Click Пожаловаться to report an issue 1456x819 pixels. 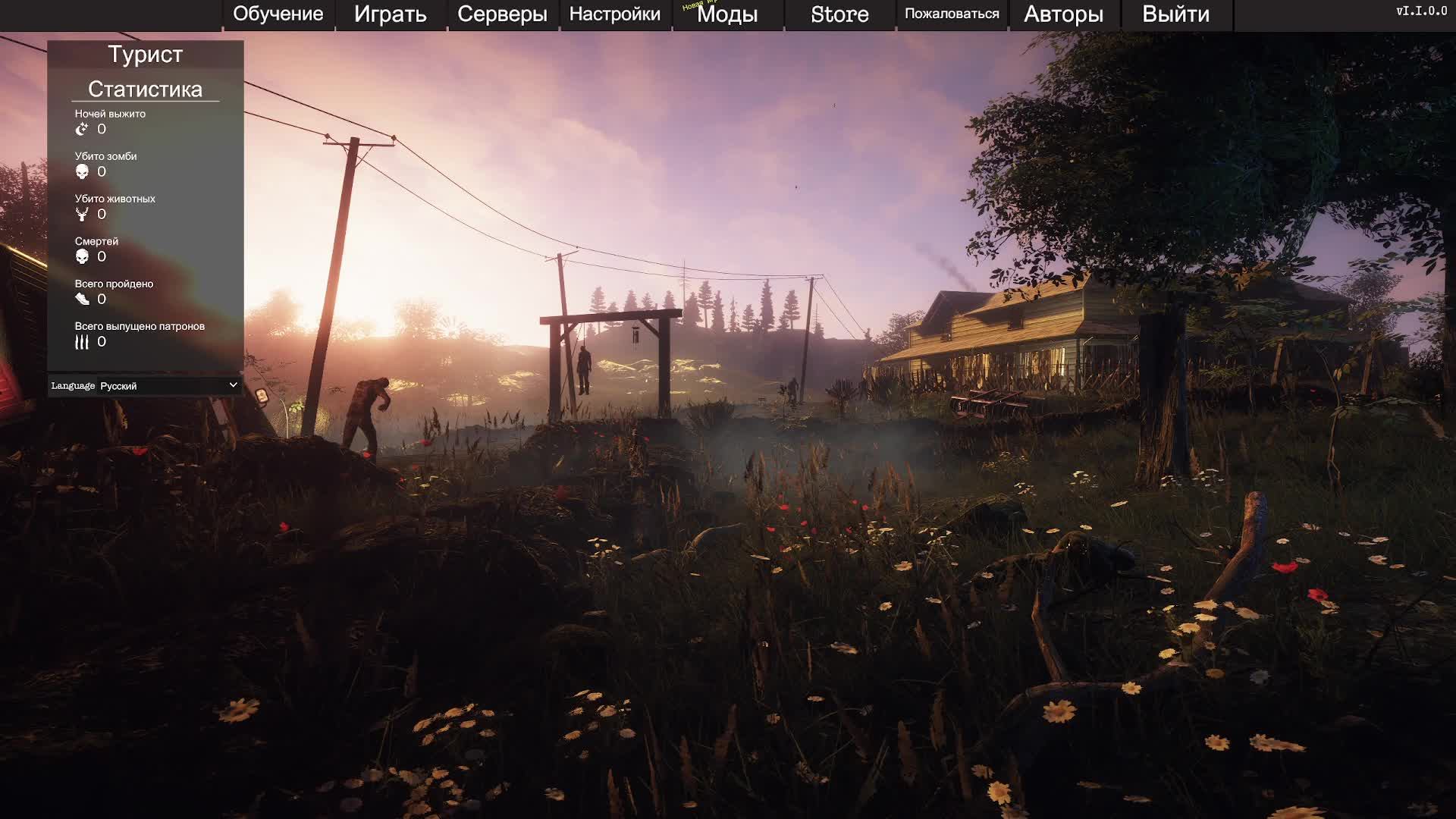[x=951, y=14]
